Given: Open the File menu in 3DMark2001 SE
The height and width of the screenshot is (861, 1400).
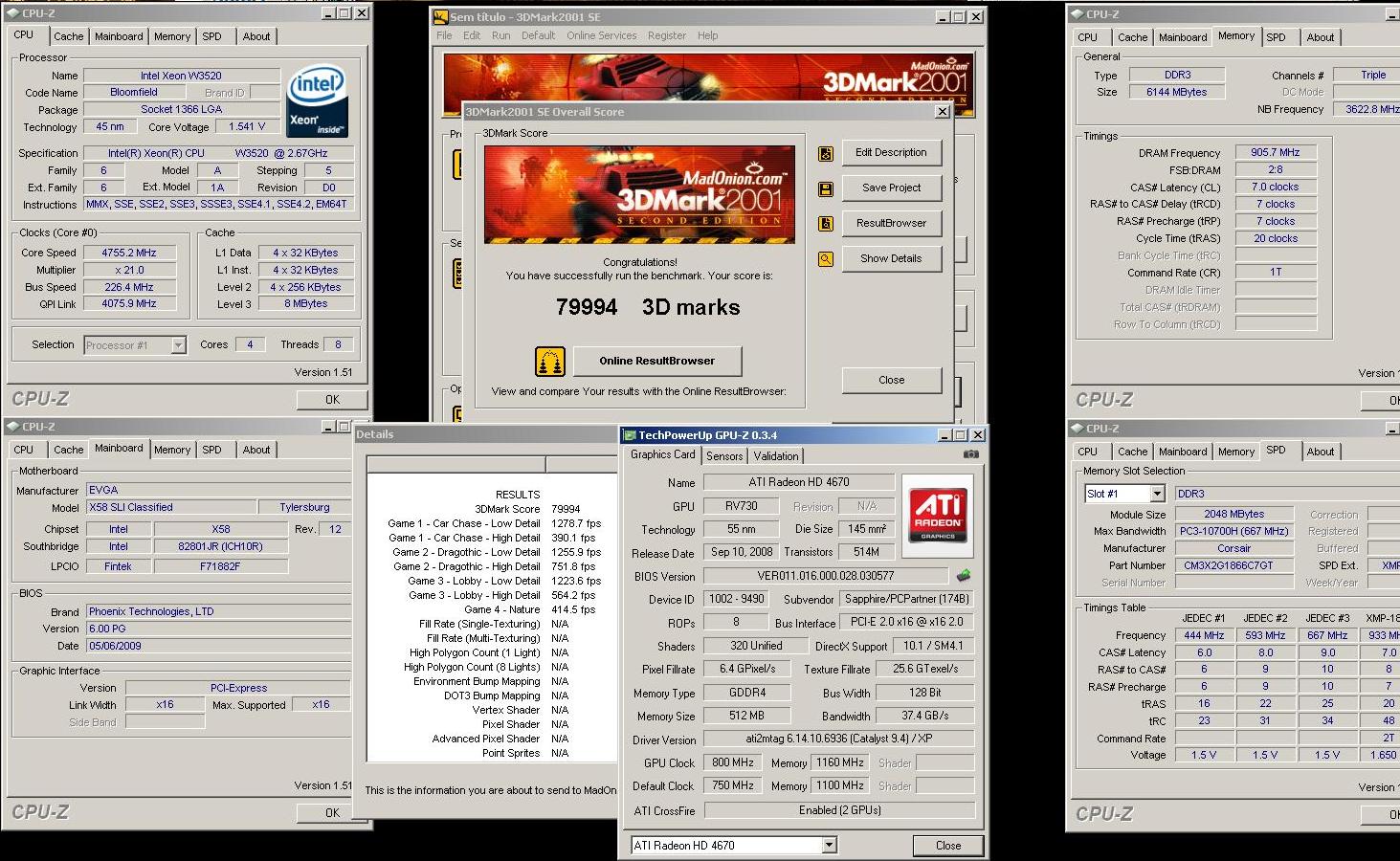Looking at the screenshot, I should (444, 35).
